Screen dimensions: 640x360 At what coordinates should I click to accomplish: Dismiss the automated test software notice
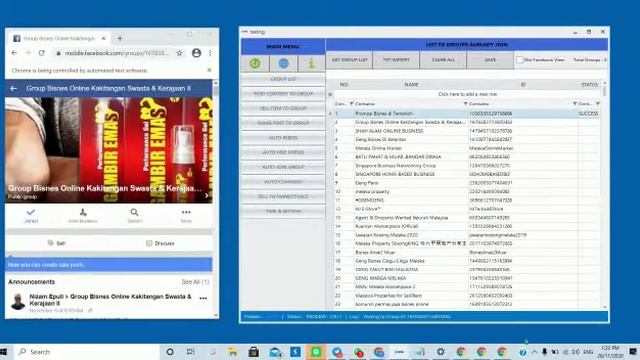(x=209, y=70)
